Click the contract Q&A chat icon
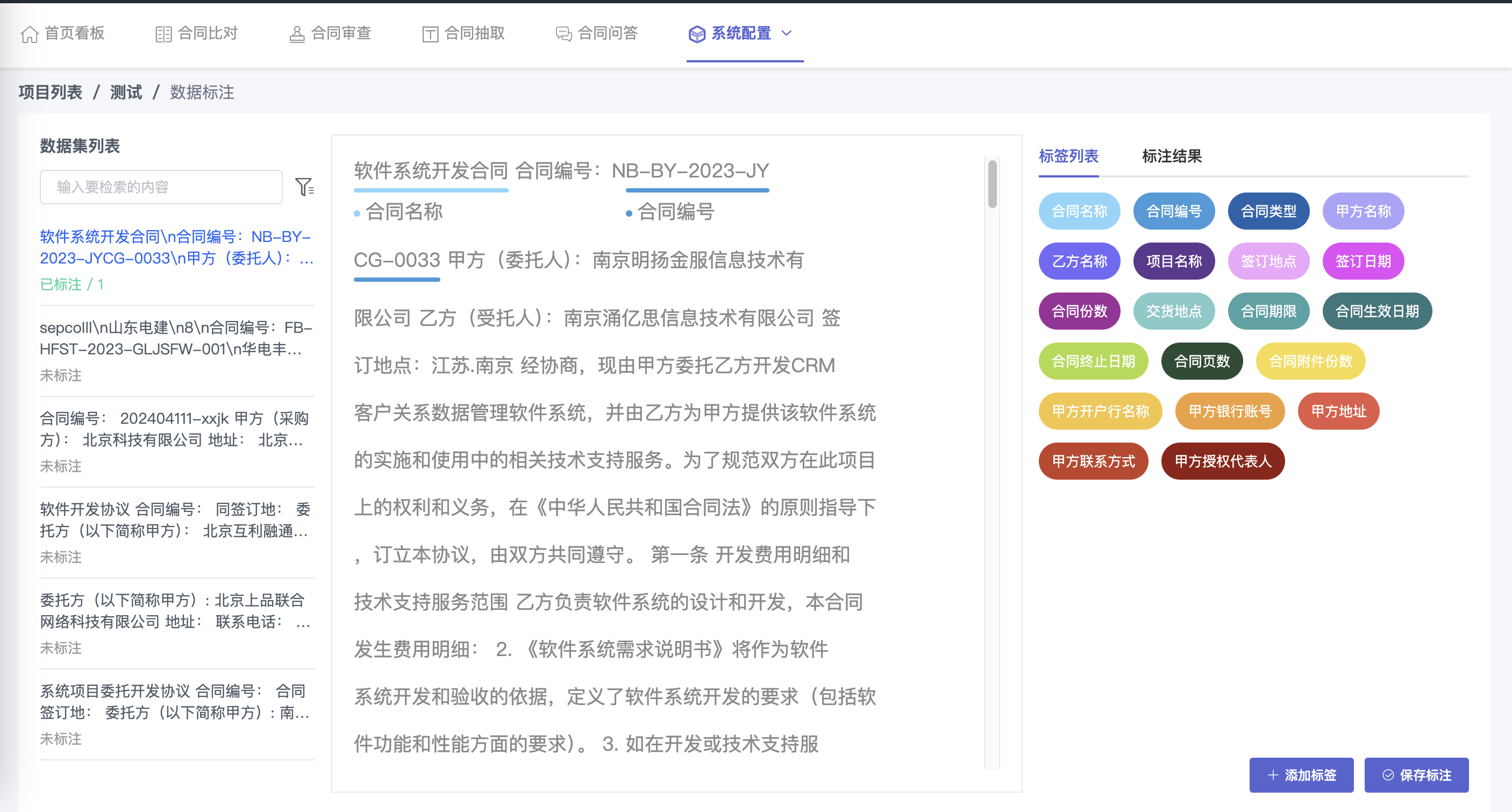The height and width of the screenshot is (812, 1512). [x=564, y=34]
